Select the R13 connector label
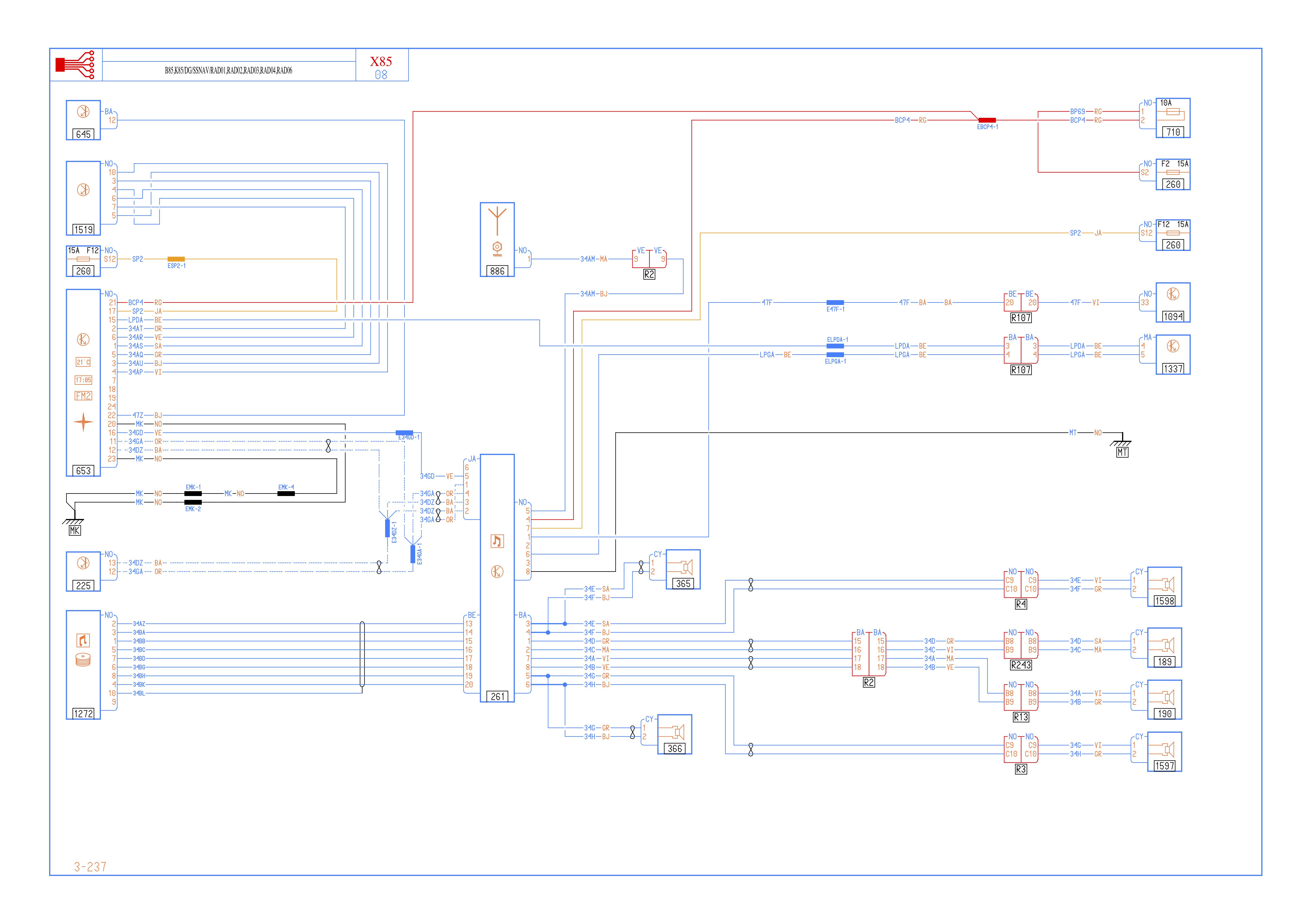Image resolution: width=1307 pixels, height=924 pixels. click(1021, 717)
